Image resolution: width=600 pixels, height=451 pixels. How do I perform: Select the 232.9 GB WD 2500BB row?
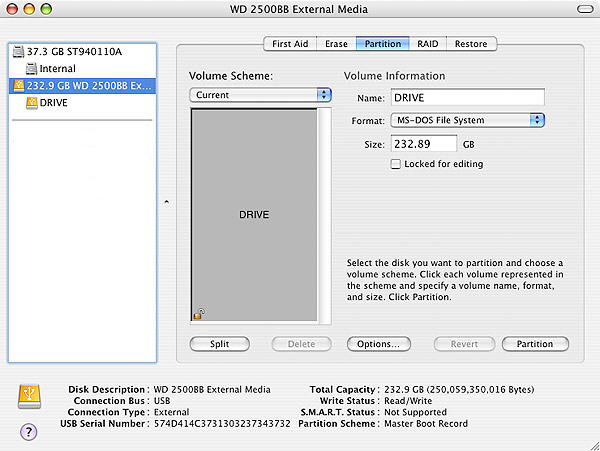click(82, 86)
